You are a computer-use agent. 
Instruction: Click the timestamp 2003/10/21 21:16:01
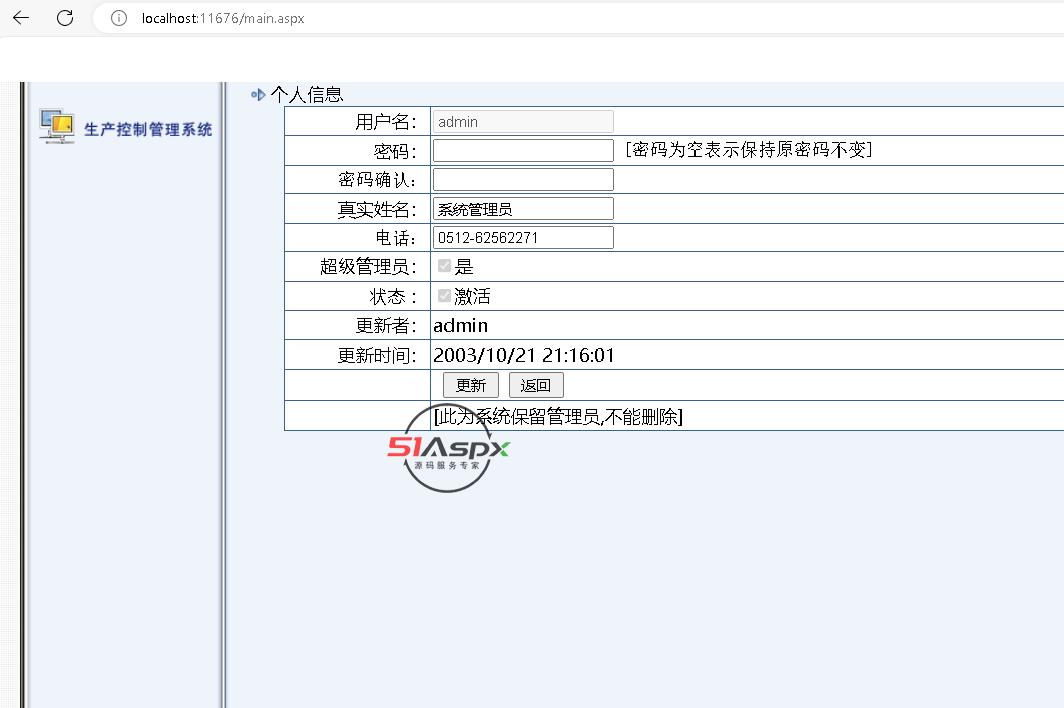coord(524,355)
